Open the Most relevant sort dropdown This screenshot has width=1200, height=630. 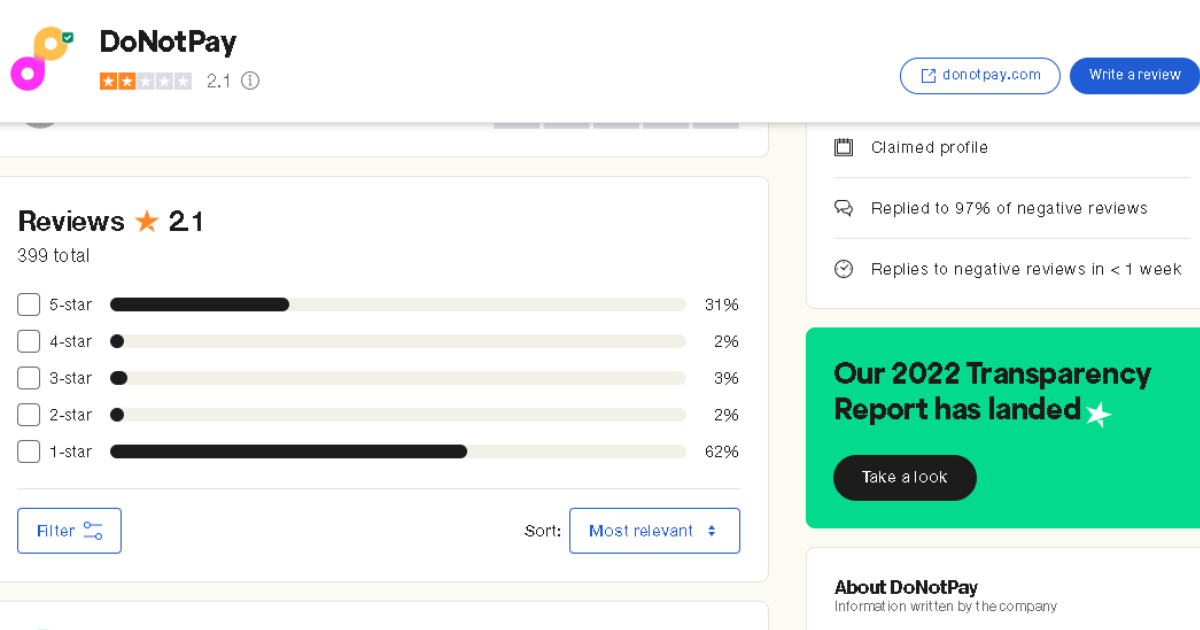[654, 531]
